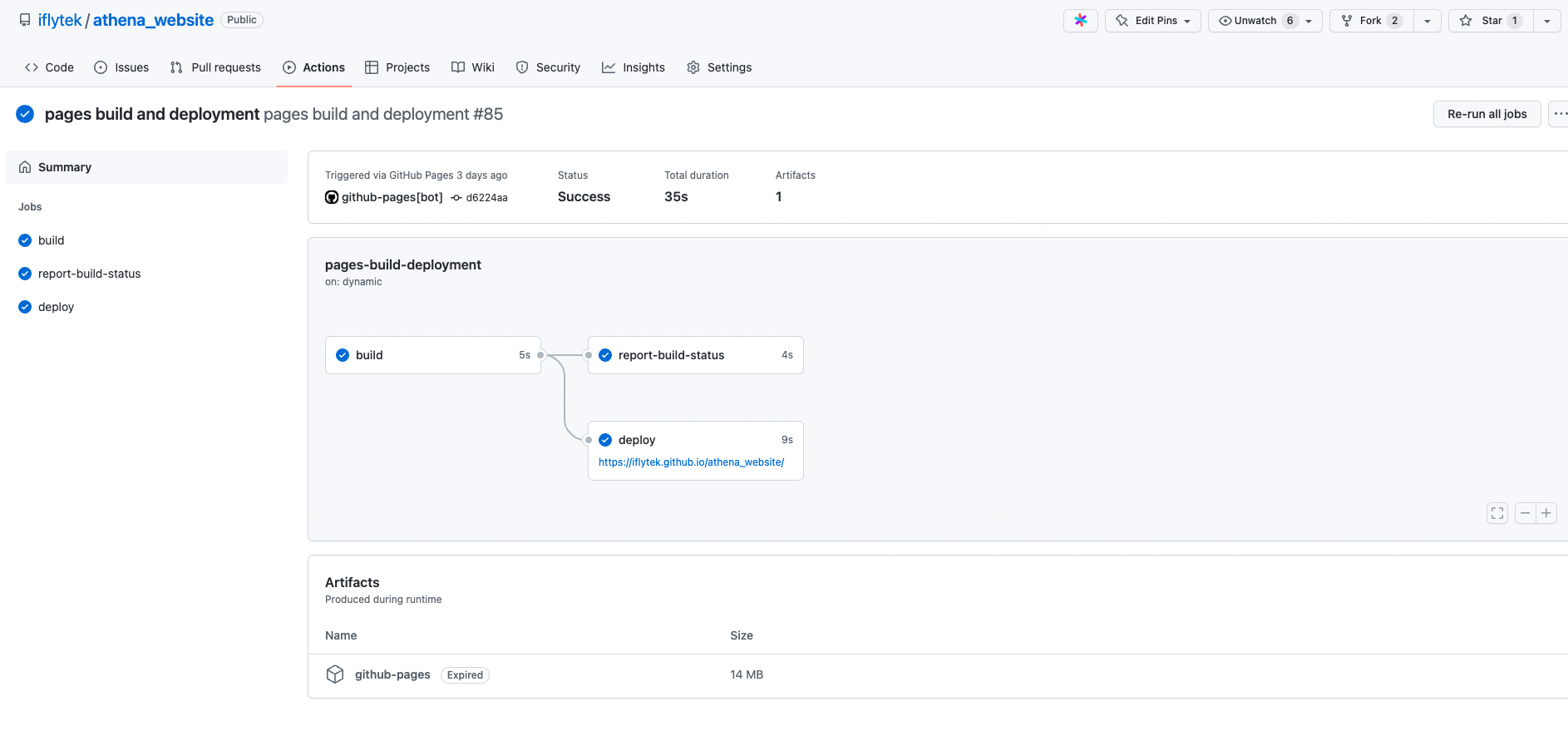Click the Star count badge 1
The image size is (1568, 731).
[x=1515, y=21]
